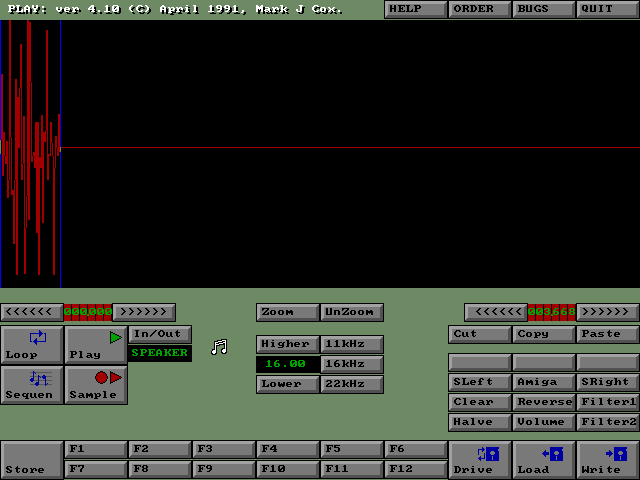Open the ORDER menu item

[x=479, y=9]
